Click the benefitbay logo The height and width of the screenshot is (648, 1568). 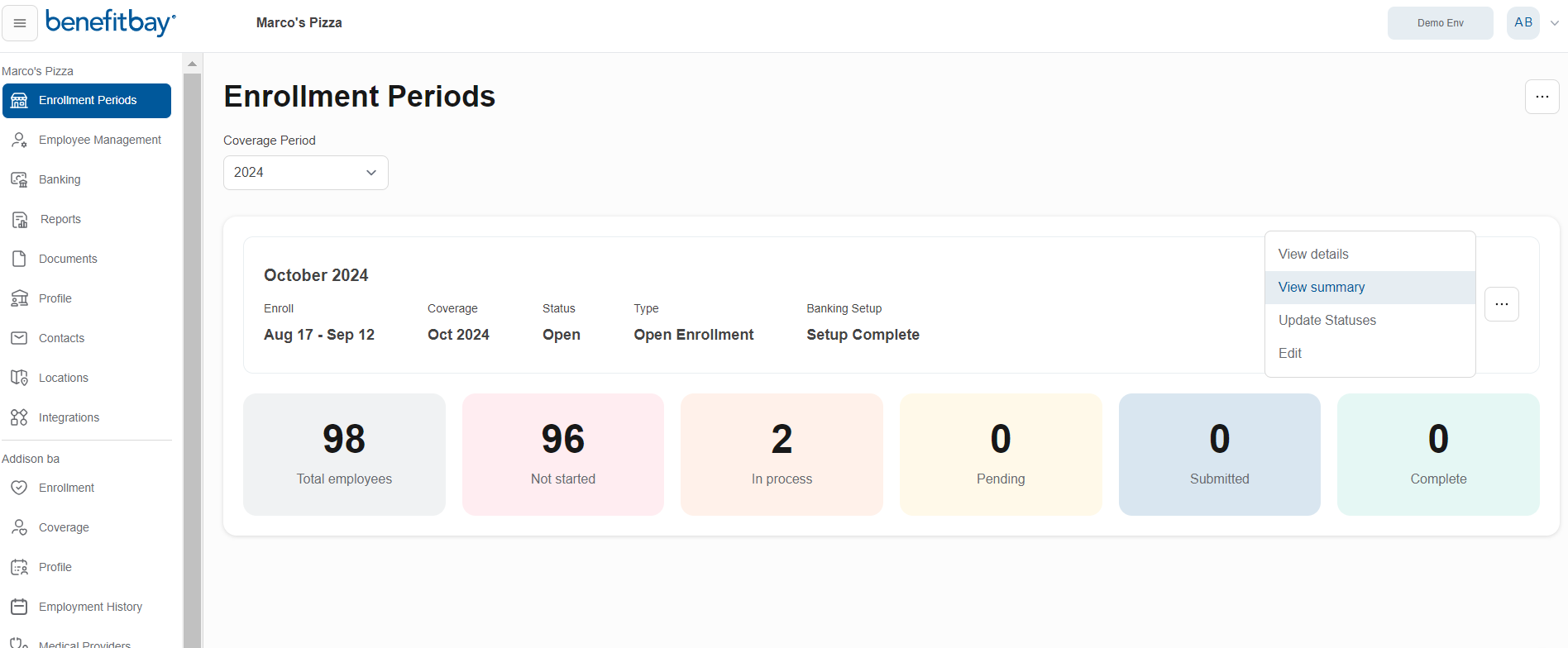coord(110,22)
